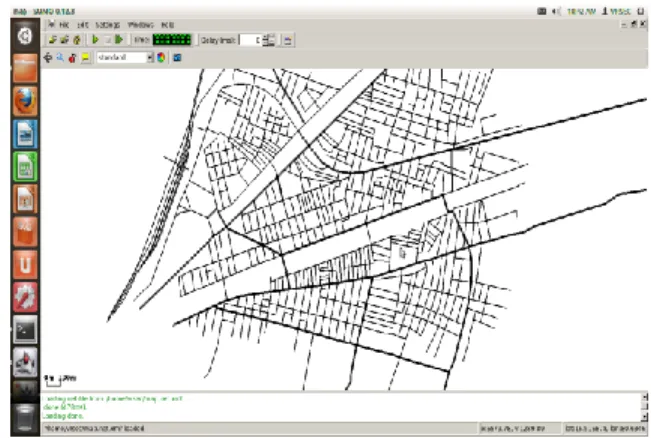
Task: Open the sound volume indicator
Action: point(556,11)
